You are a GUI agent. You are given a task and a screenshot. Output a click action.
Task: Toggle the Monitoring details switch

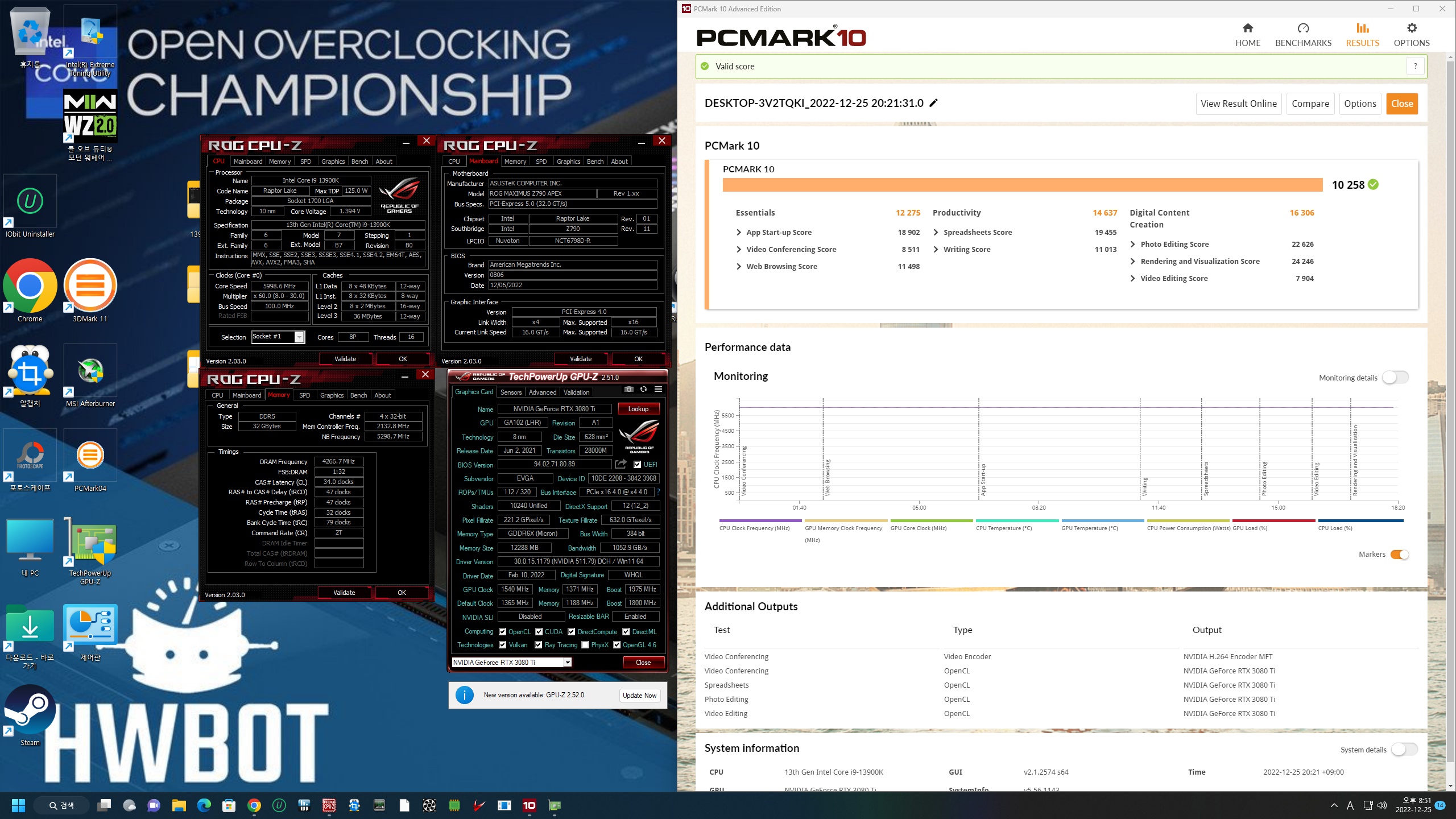point(1396,378)
